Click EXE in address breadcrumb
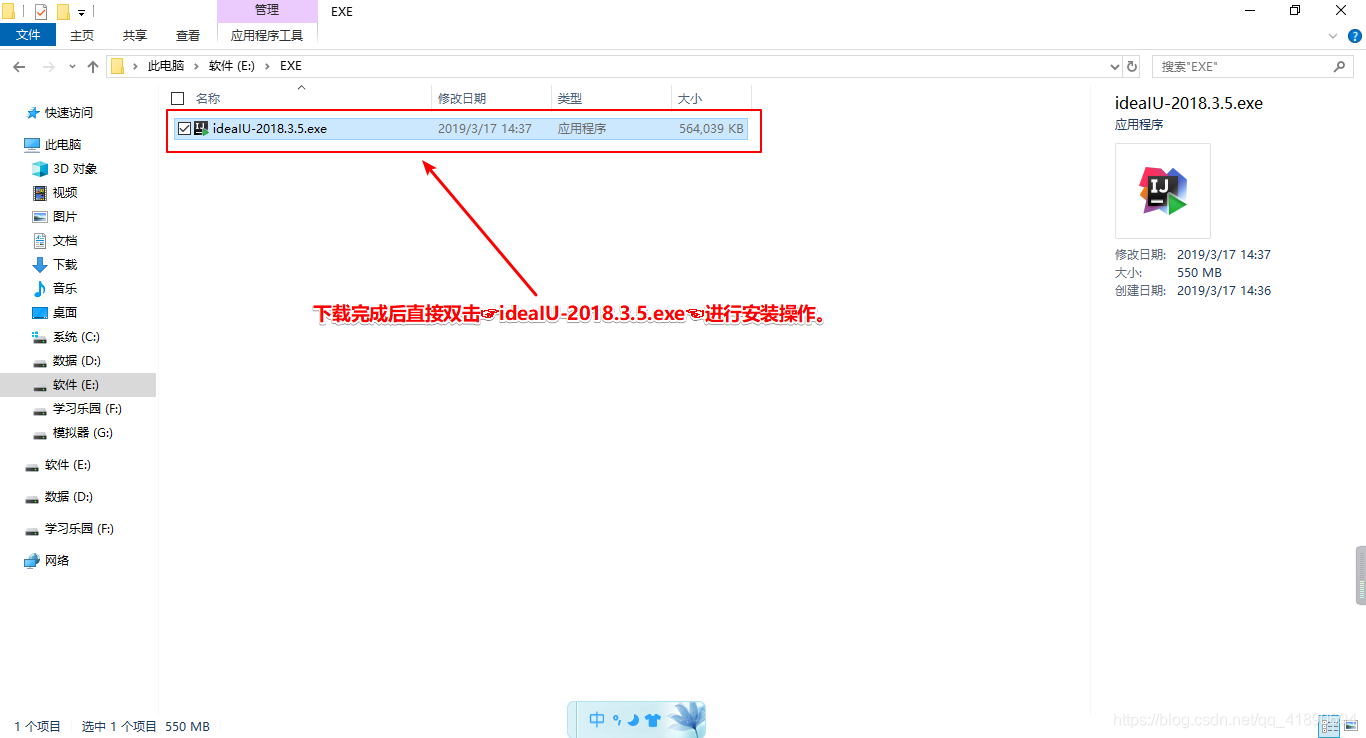1366x738 pixels. pos(291,66)
